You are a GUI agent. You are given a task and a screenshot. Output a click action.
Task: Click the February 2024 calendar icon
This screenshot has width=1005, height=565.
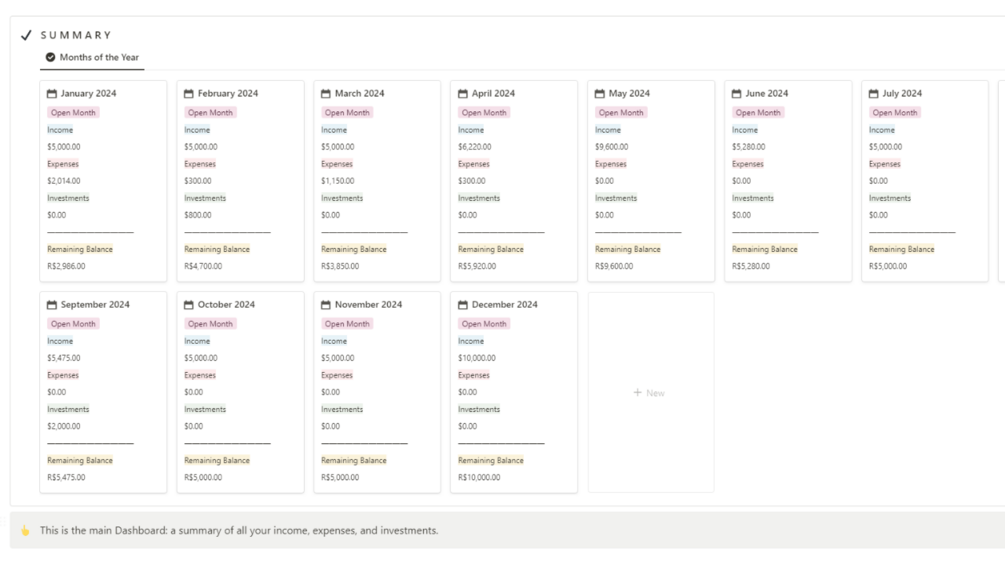tap(189, 94)
